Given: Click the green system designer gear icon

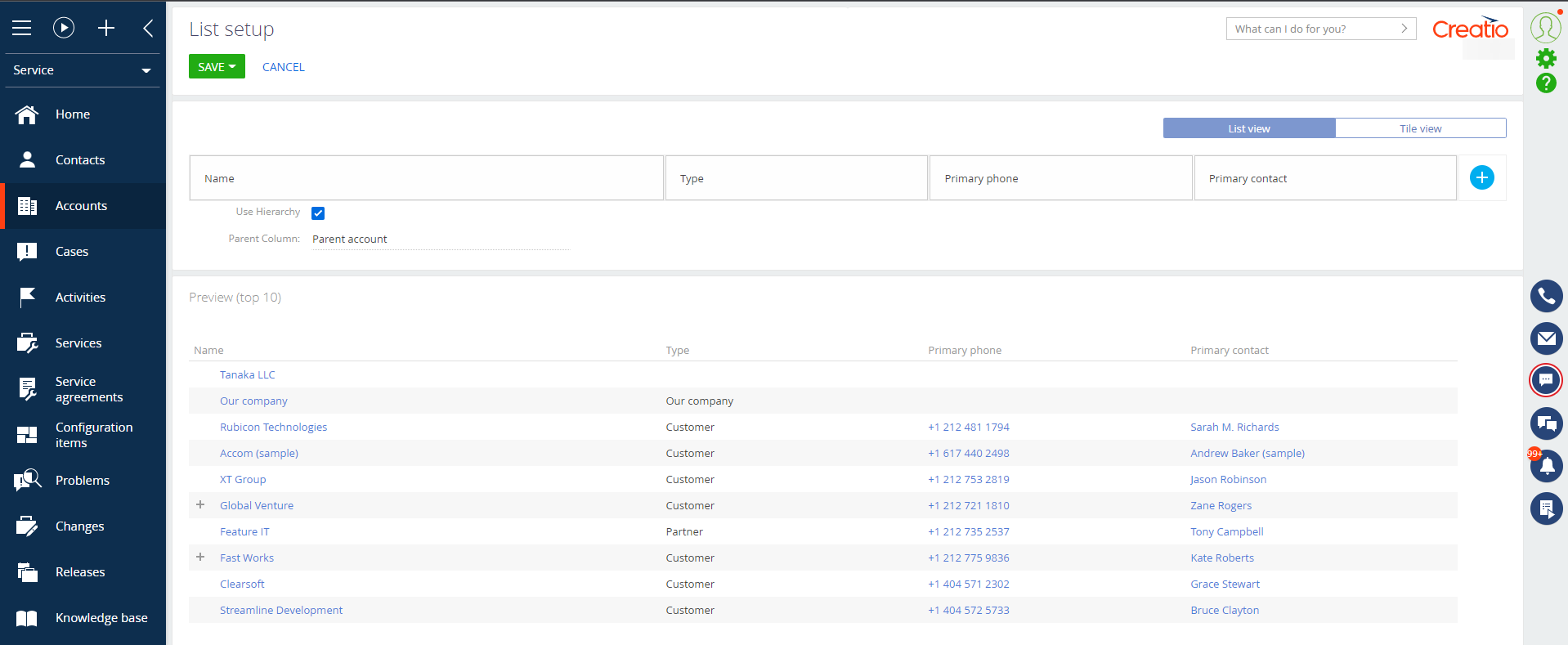Looking at the screenshot, I should [x=1546, y=58].
